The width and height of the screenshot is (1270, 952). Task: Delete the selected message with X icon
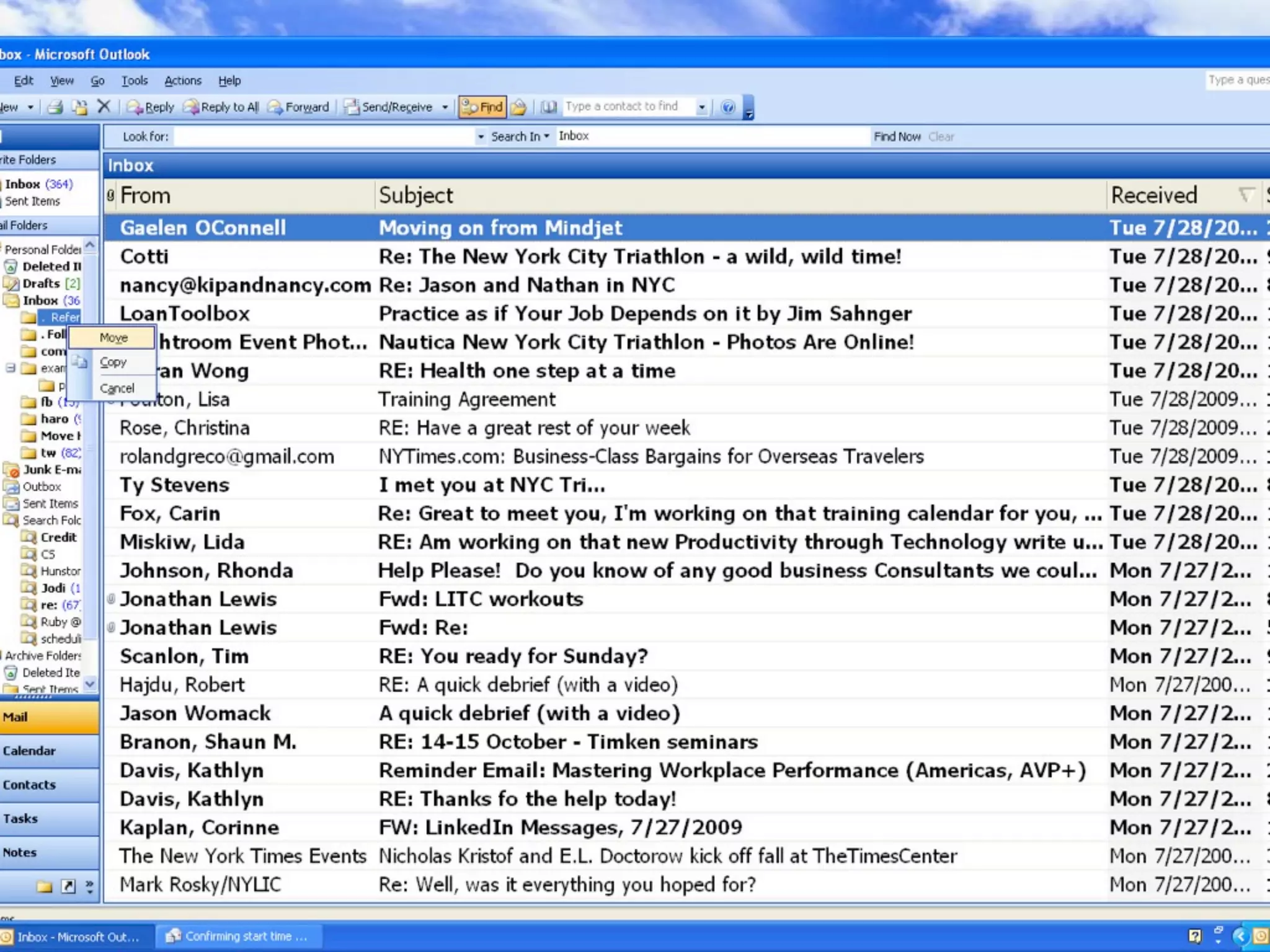point(104,107)
